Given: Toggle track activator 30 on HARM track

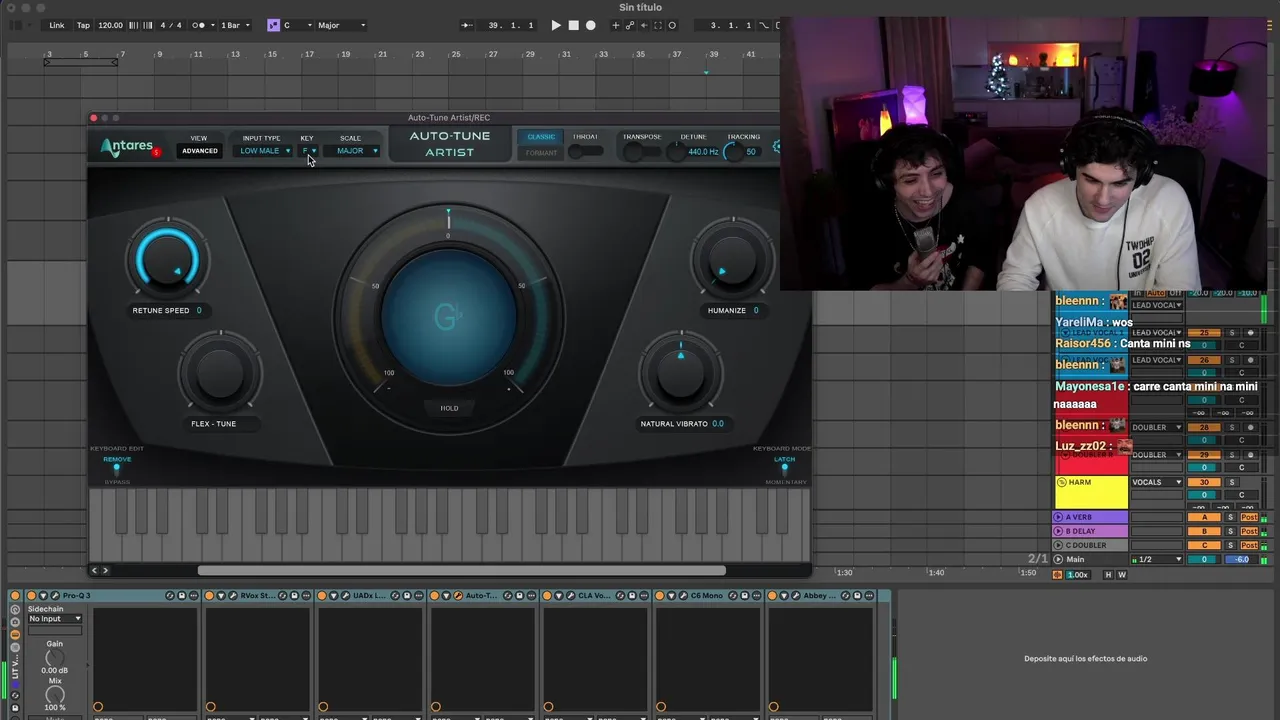Looking at the screenshot, I should [1205, 482].
